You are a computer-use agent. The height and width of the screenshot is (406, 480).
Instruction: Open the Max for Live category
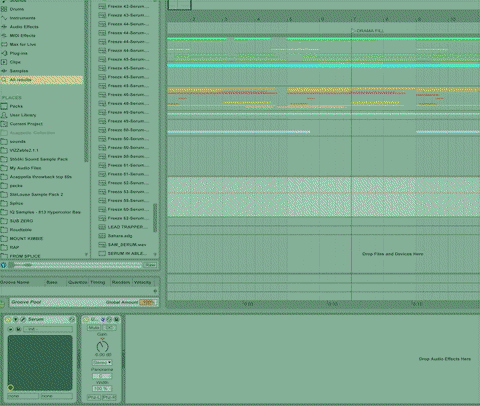click(x=23, y=44)
